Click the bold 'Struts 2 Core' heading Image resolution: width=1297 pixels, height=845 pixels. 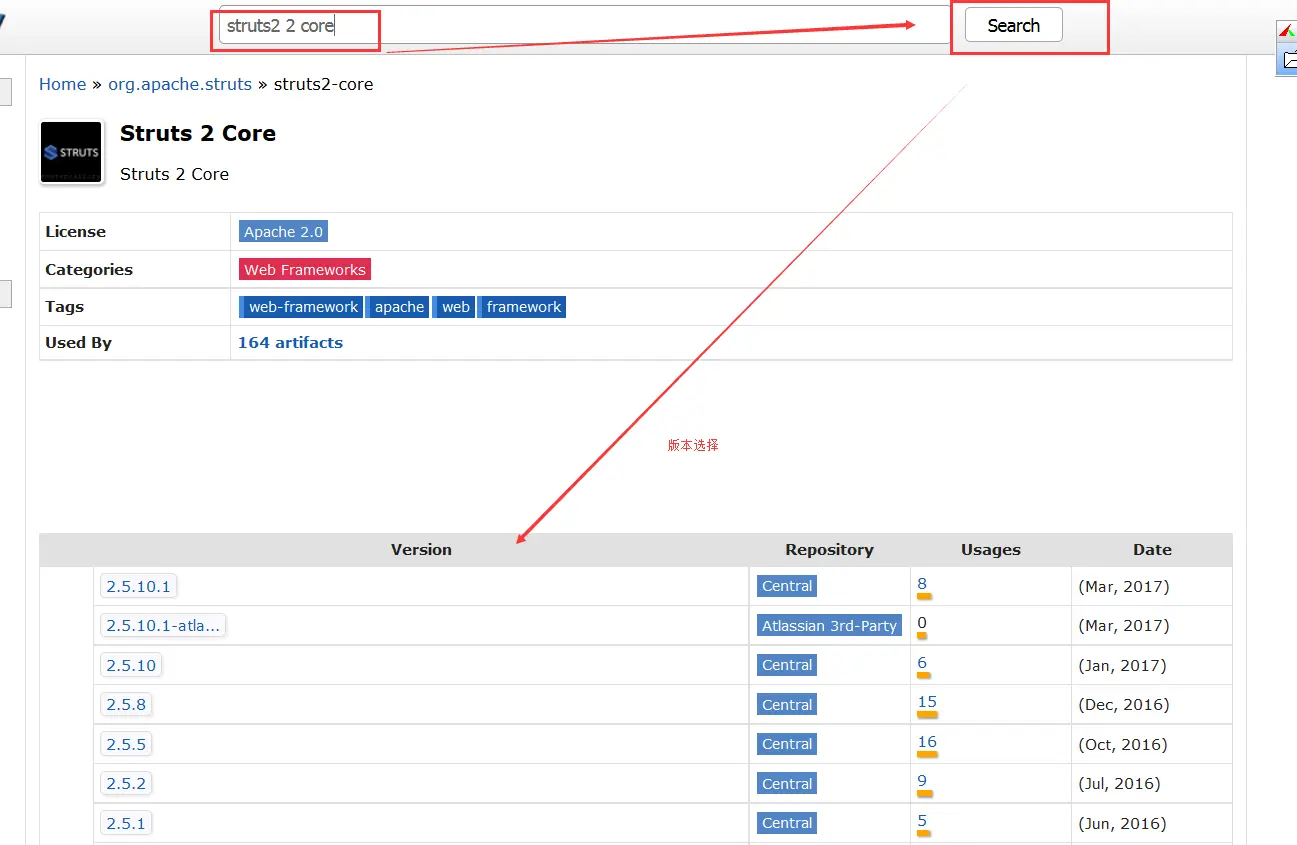click(x=198, y=133)
